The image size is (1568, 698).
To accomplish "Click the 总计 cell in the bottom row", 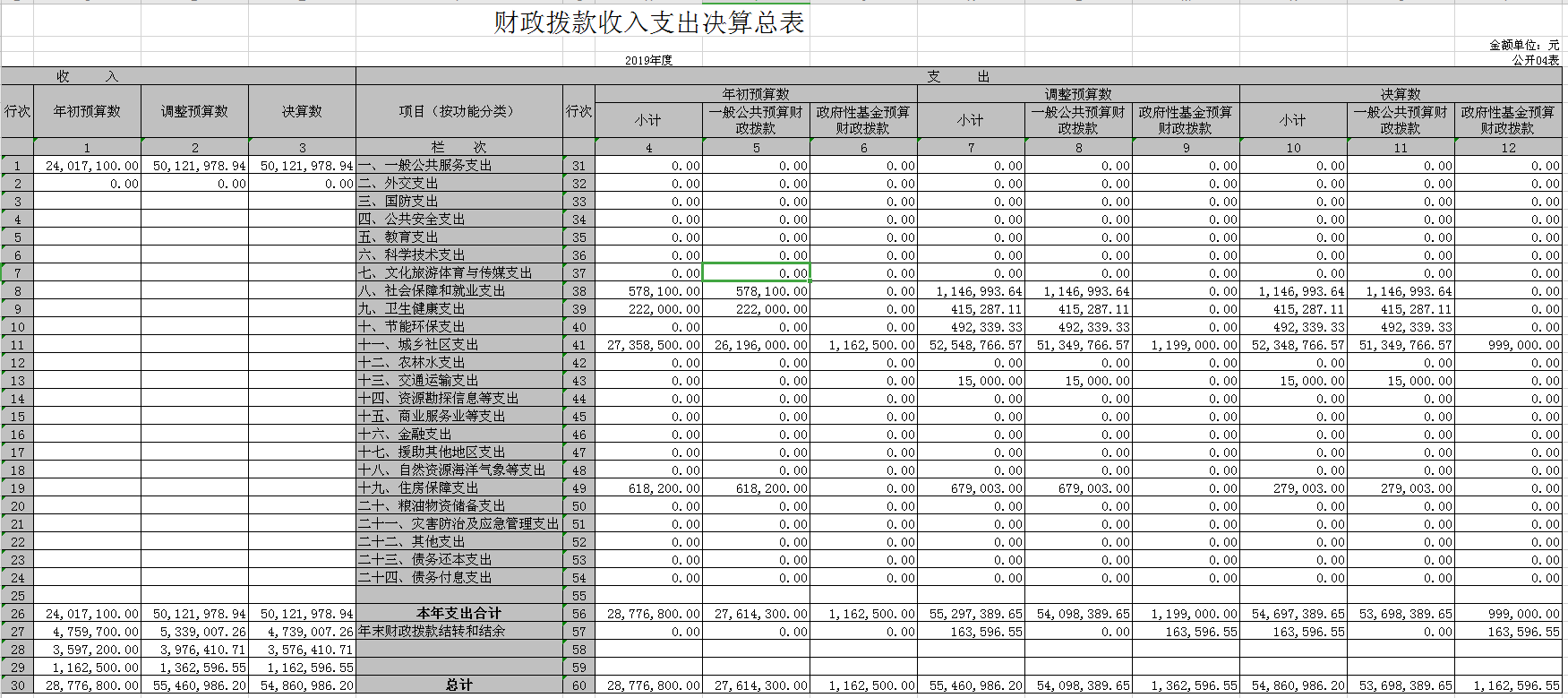I will pyautogui.click(x=458, y=685).
